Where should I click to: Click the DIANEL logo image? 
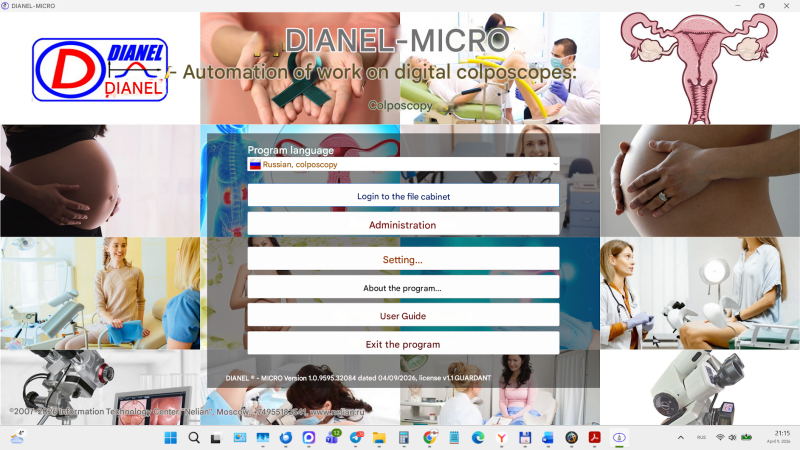coord(100,69)
